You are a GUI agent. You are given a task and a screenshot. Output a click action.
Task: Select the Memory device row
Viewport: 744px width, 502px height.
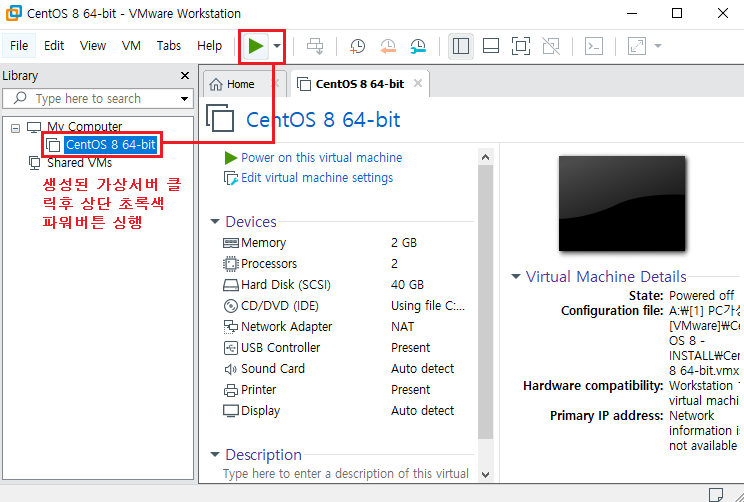click(x=346, y=243)
